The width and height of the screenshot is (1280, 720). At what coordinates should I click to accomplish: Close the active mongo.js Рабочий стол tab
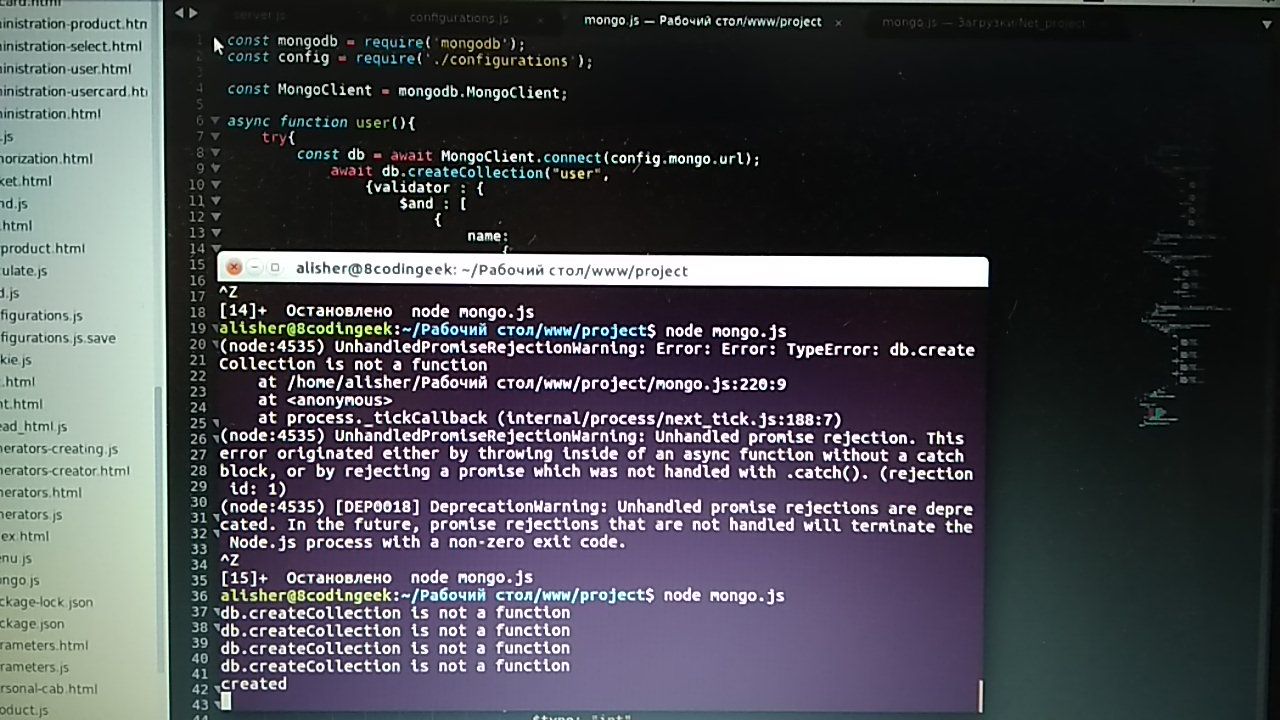837,22
